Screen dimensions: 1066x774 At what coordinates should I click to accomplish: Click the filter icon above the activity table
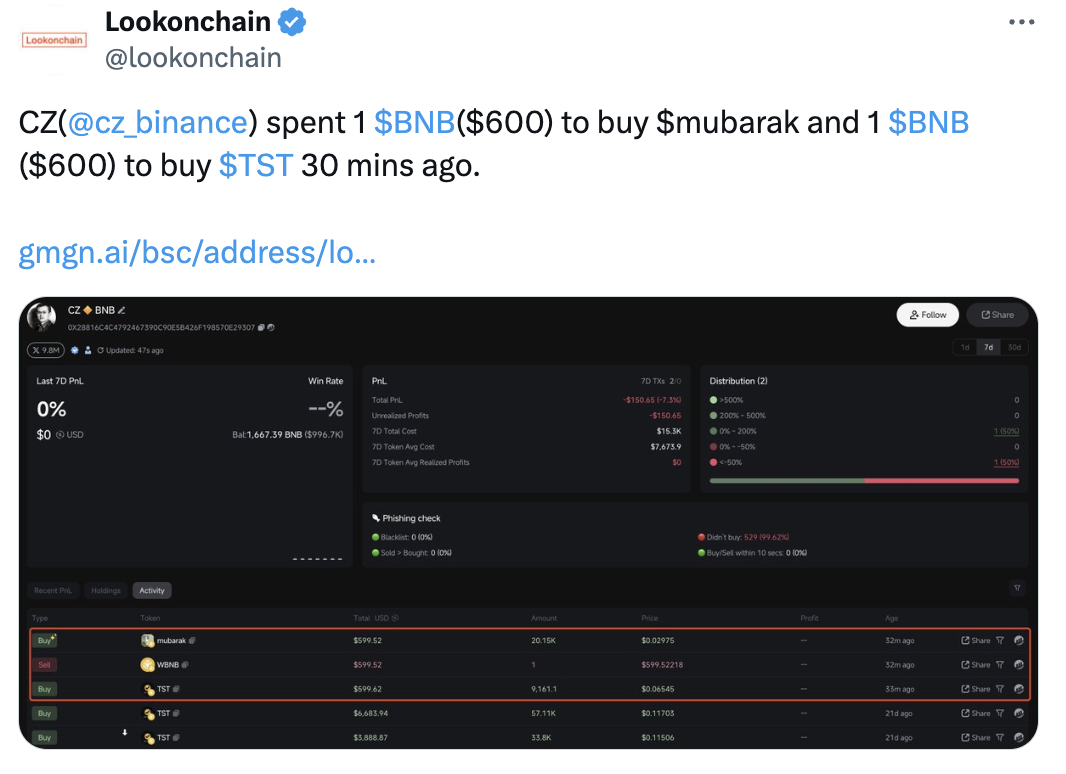1017,588
